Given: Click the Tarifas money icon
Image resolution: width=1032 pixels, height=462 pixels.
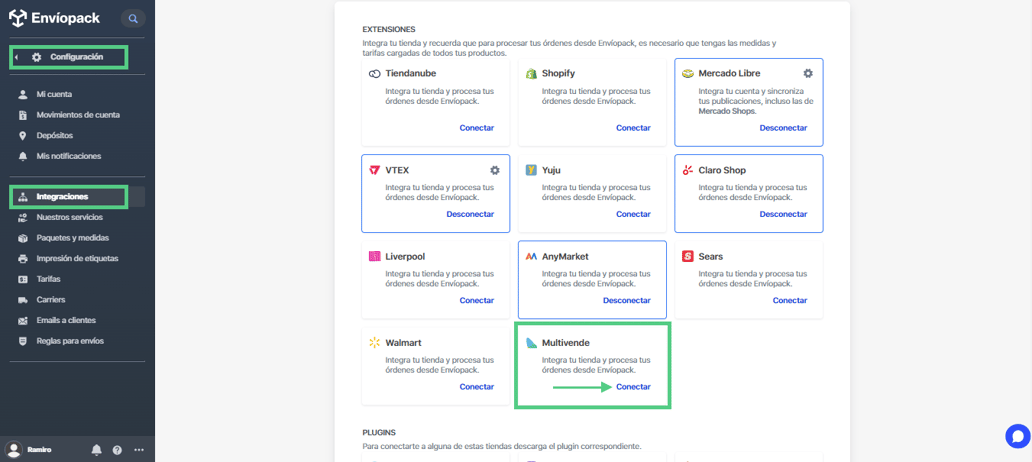Looking at the screenshot, I should (x=23, y=279).
